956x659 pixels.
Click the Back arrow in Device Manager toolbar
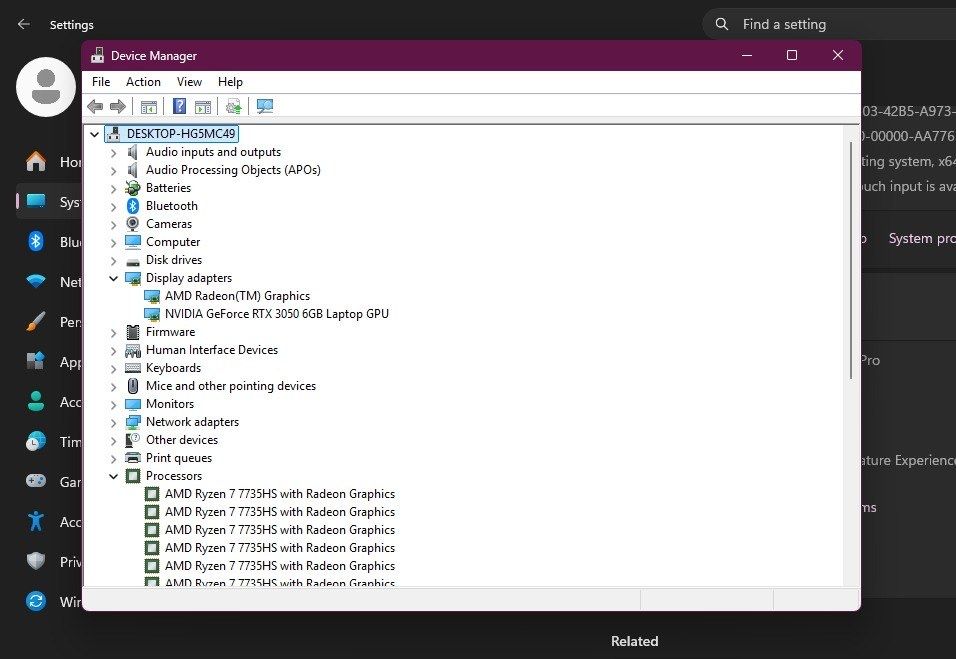[x=95, y=107]
